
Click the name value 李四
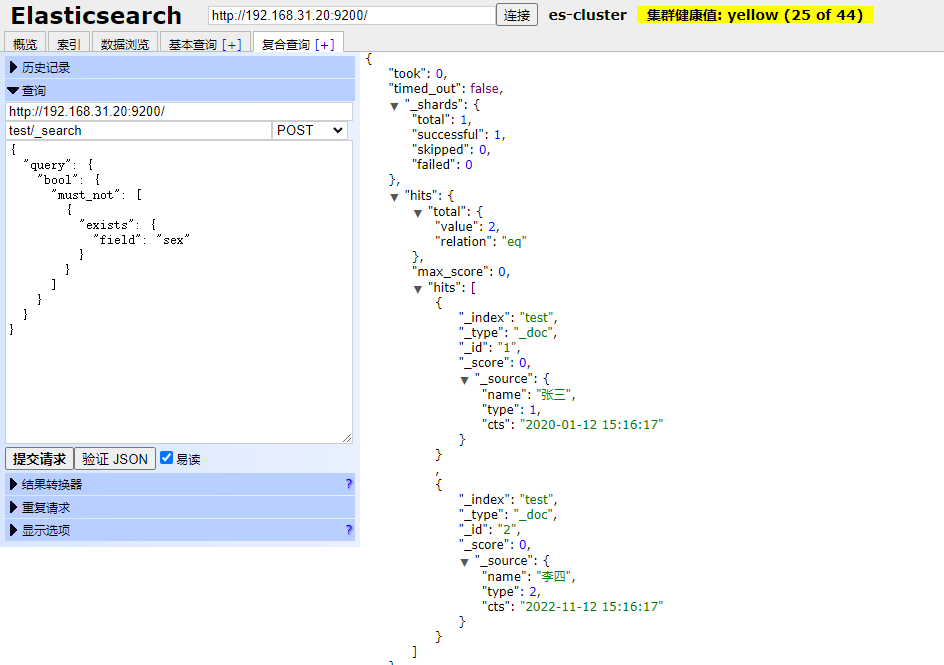coord(554,577)
